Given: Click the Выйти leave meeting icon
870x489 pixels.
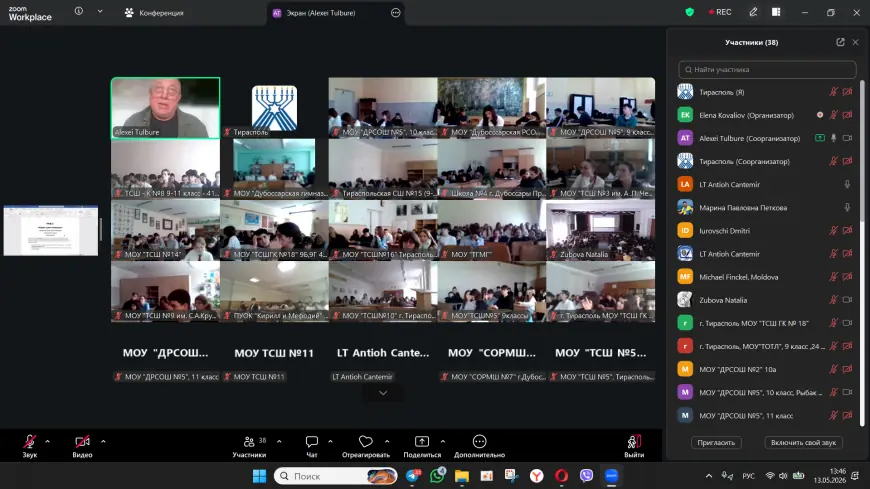Looking at the screenshot, I should [x=634, y=442].
